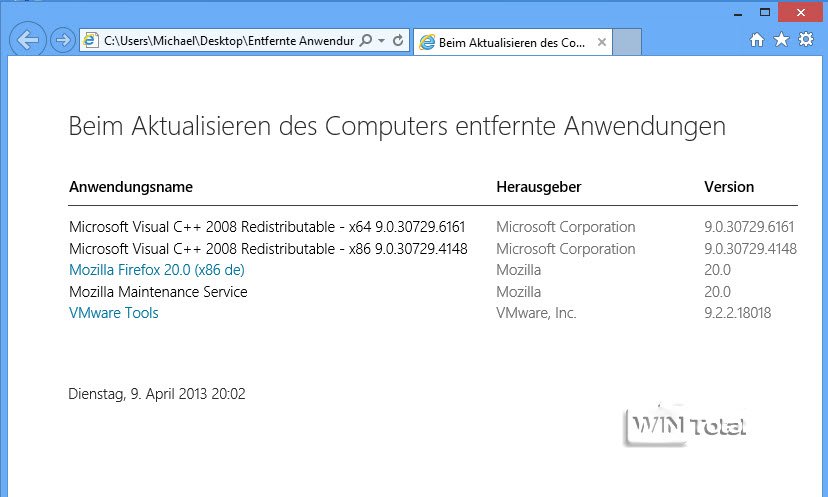Close the 'Beim Aktualisieren' tab

[x=601, y=42]
